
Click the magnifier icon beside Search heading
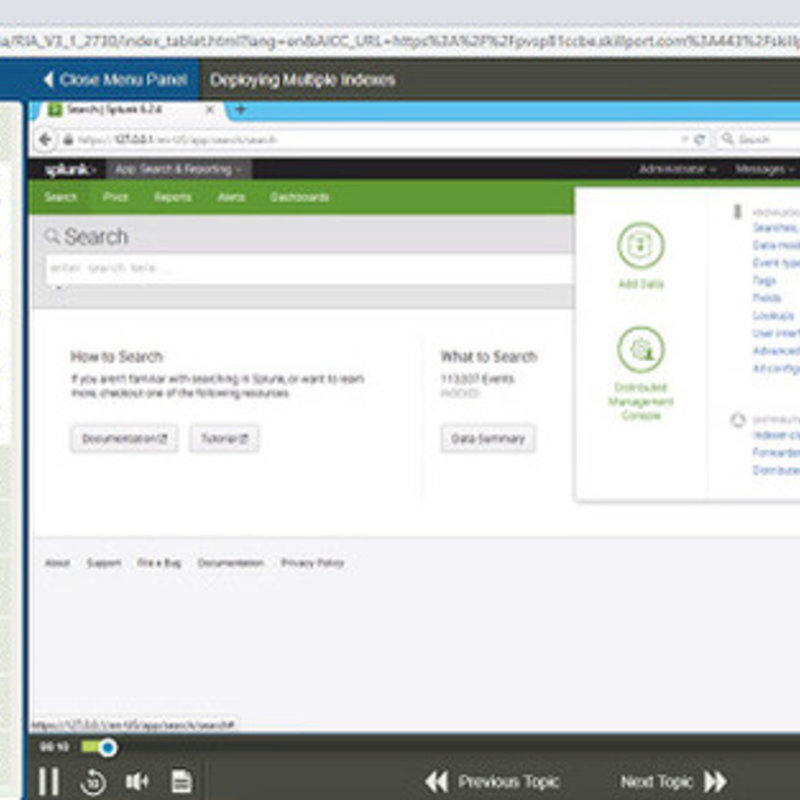(x=52, y=236)
